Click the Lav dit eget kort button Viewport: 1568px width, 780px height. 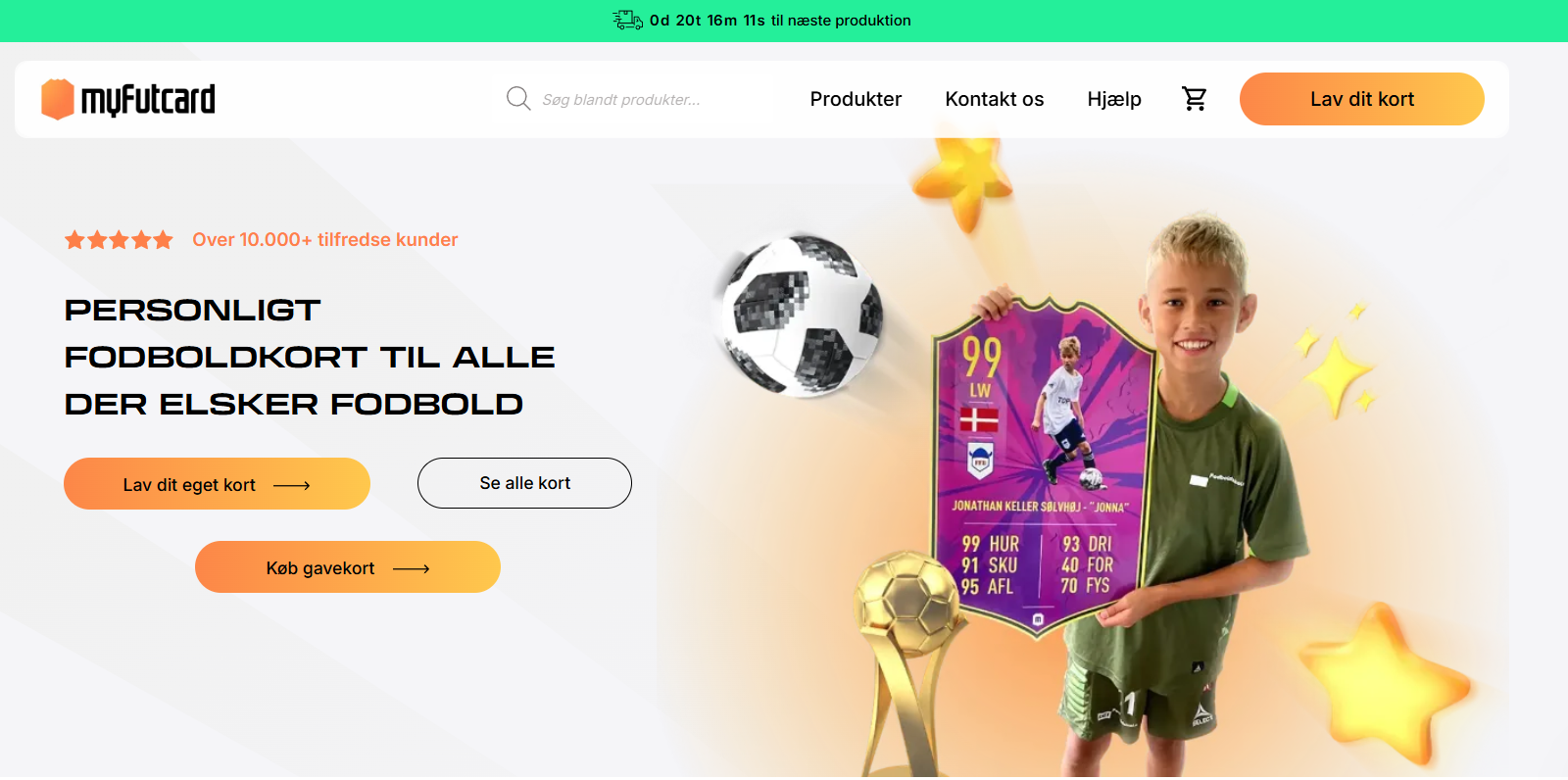tap(217, 484)
